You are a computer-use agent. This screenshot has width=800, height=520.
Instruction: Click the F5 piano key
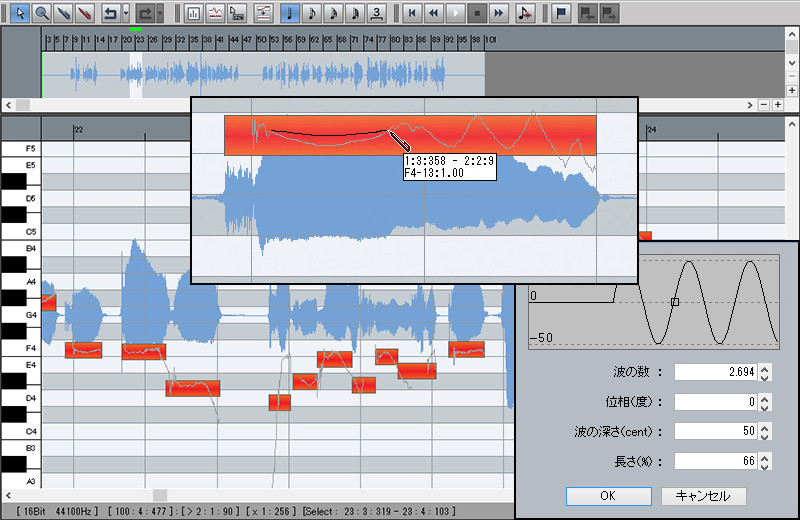[20, 148]
